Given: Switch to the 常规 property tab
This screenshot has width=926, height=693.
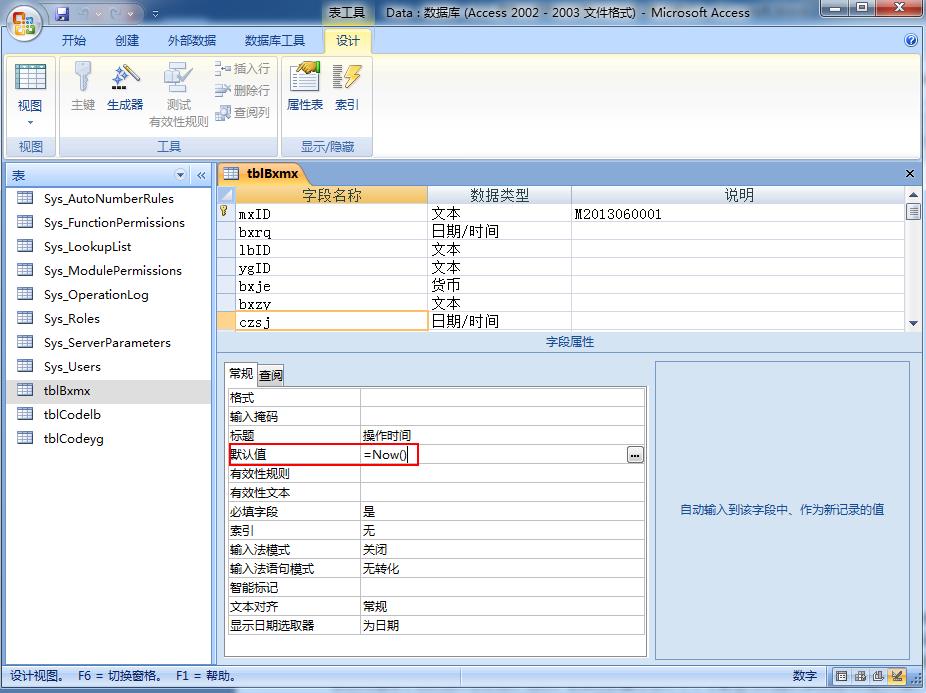Looking at the screenshot, I should point(241,374).
